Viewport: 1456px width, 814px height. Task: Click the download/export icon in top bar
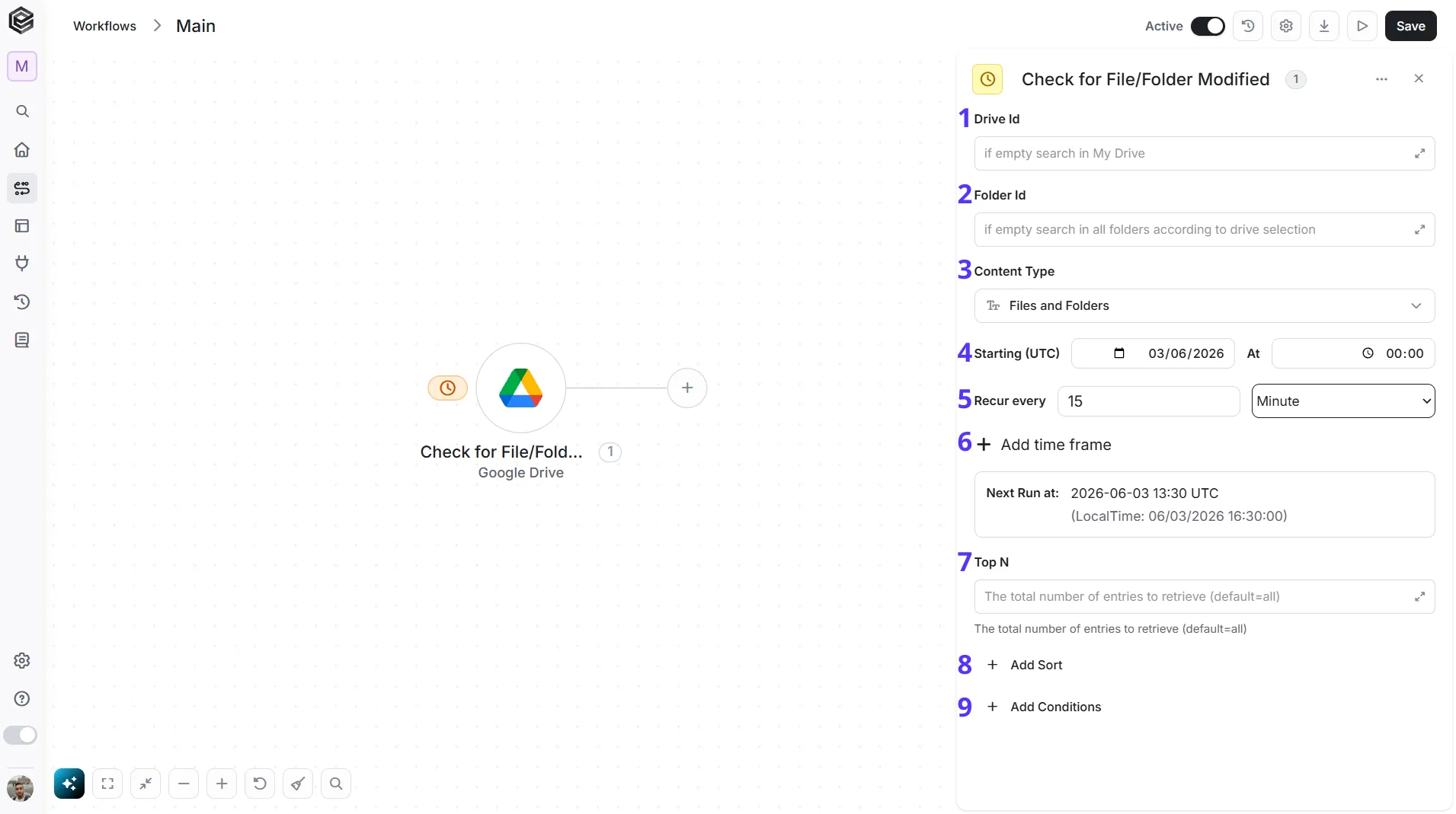coord(1324,26)
